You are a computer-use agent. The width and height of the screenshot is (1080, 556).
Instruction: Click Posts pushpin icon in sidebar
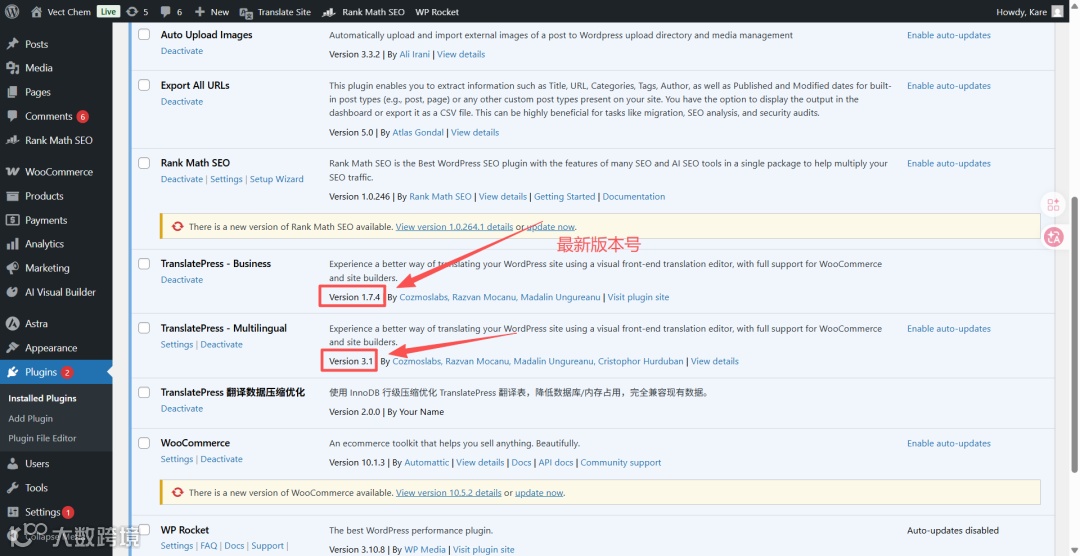click(12, 44)
